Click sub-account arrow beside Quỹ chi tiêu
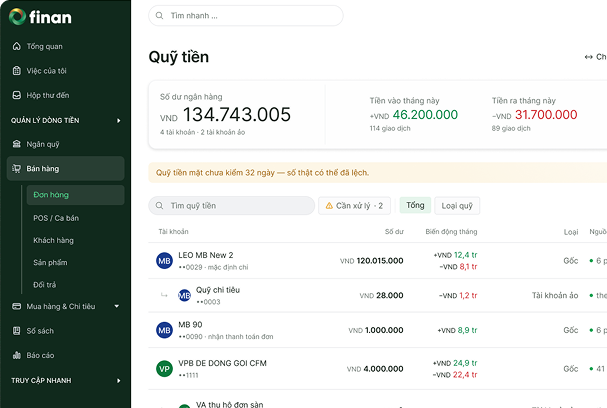This screenshot has height=408, width=607. (164, 295)
